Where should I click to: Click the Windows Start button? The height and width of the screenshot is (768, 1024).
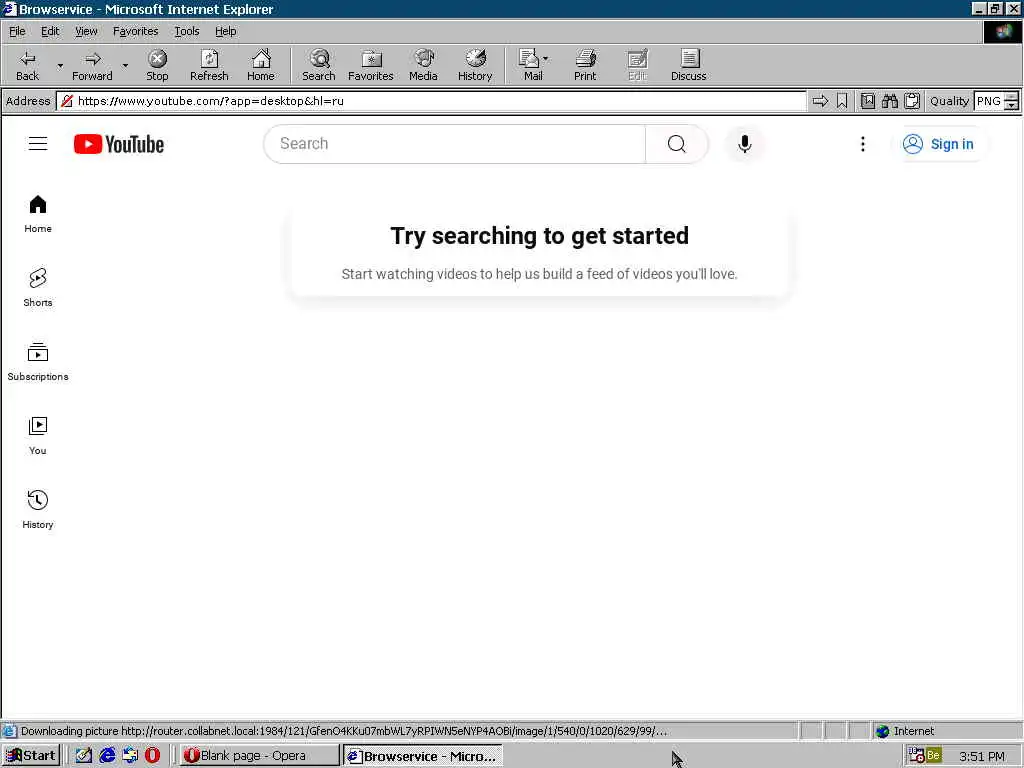pyautogui.click(x=31, y=756)
